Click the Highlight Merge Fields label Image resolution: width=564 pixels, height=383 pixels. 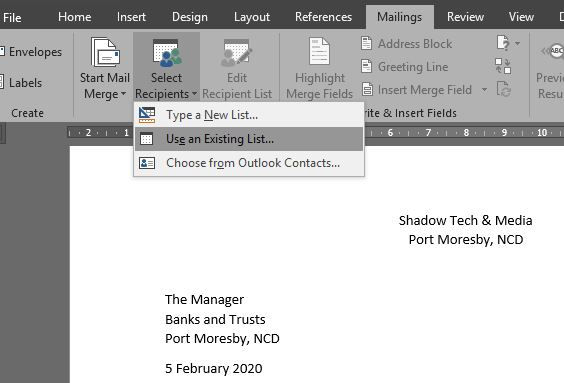[x=319, y=86]
